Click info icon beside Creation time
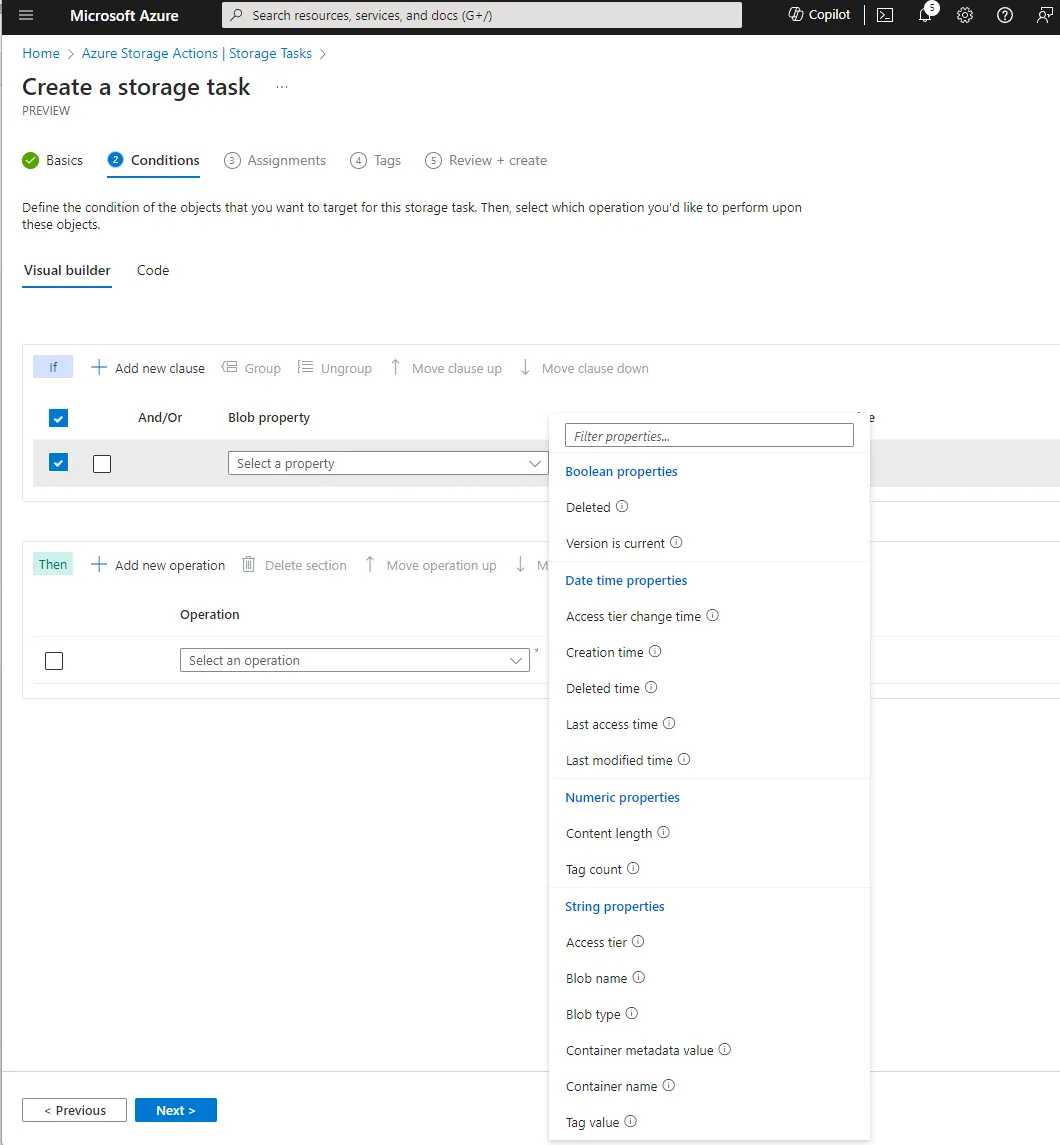1060x1145 pixels. (655, 651)
